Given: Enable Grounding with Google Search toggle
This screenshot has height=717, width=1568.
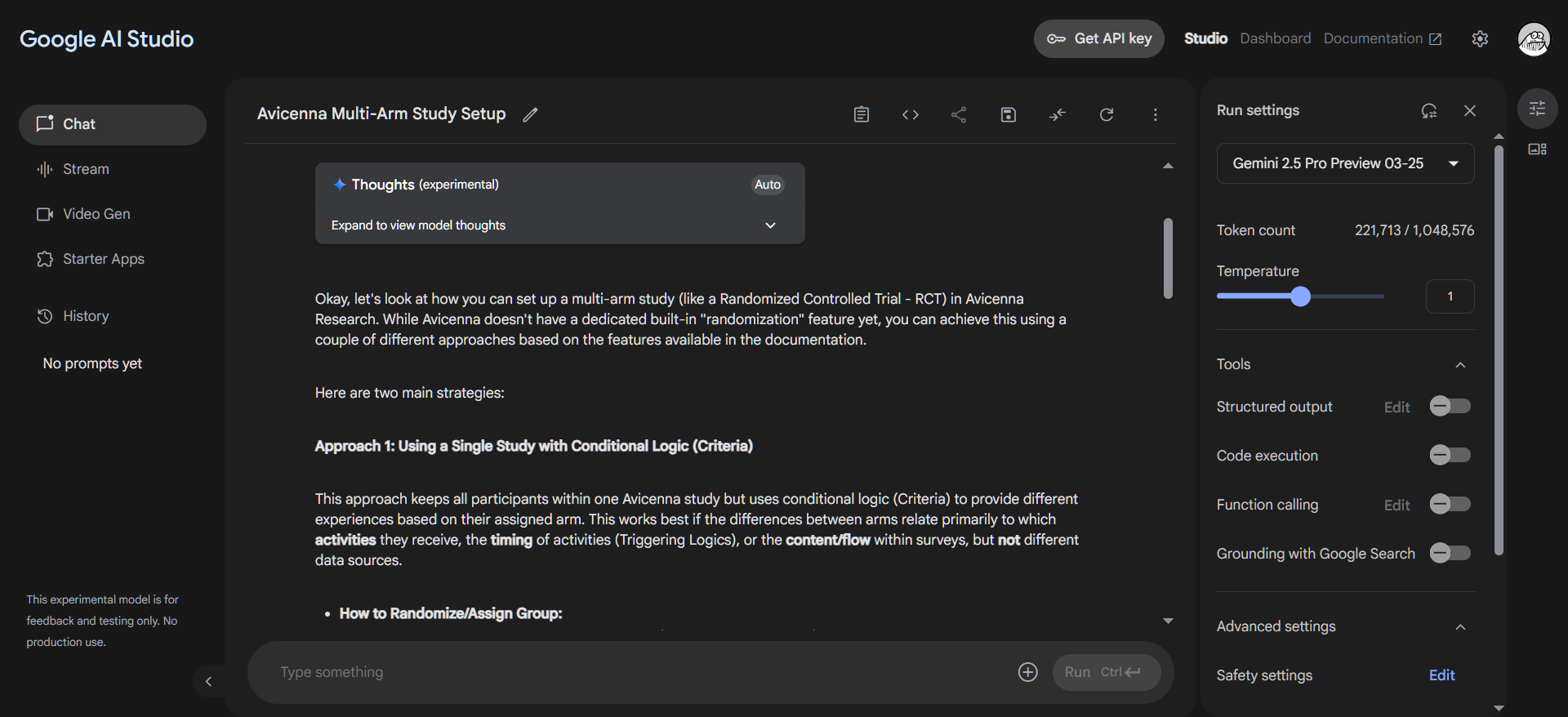Looking at the screenshot, I should coord(1450,553).
